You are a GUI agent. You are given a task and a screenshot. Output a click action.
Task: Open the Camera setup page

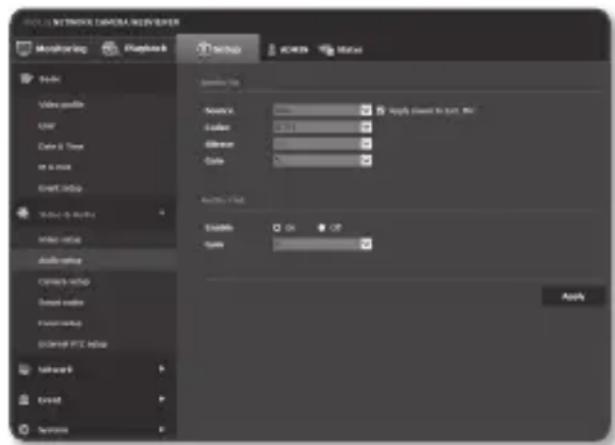pyautogui.click(x=64, y=282)
